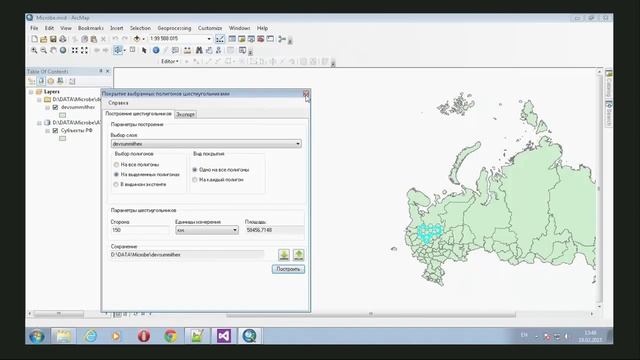Click the Fixed Zoom In icon
640x360 pixels.
75,50
